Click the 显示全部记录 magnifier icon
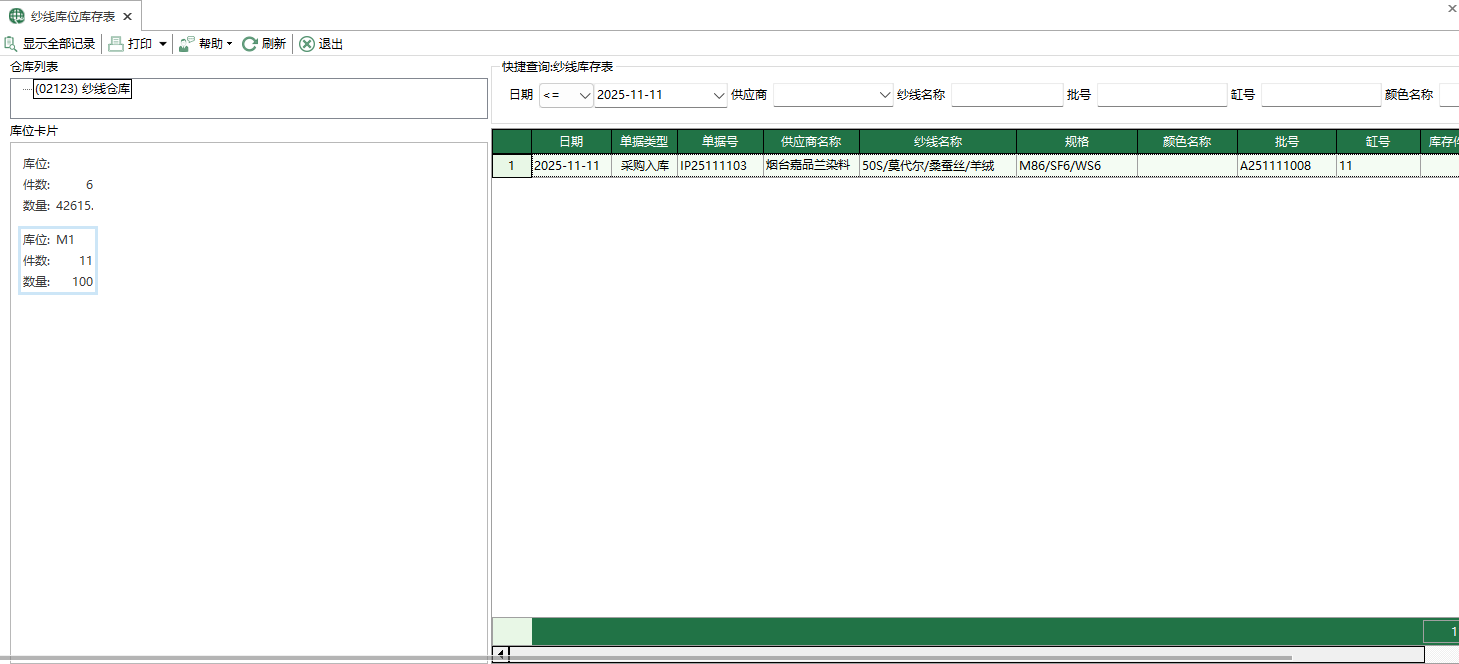The height and width of the screenshot is (664, 1459). pos(10,43)
